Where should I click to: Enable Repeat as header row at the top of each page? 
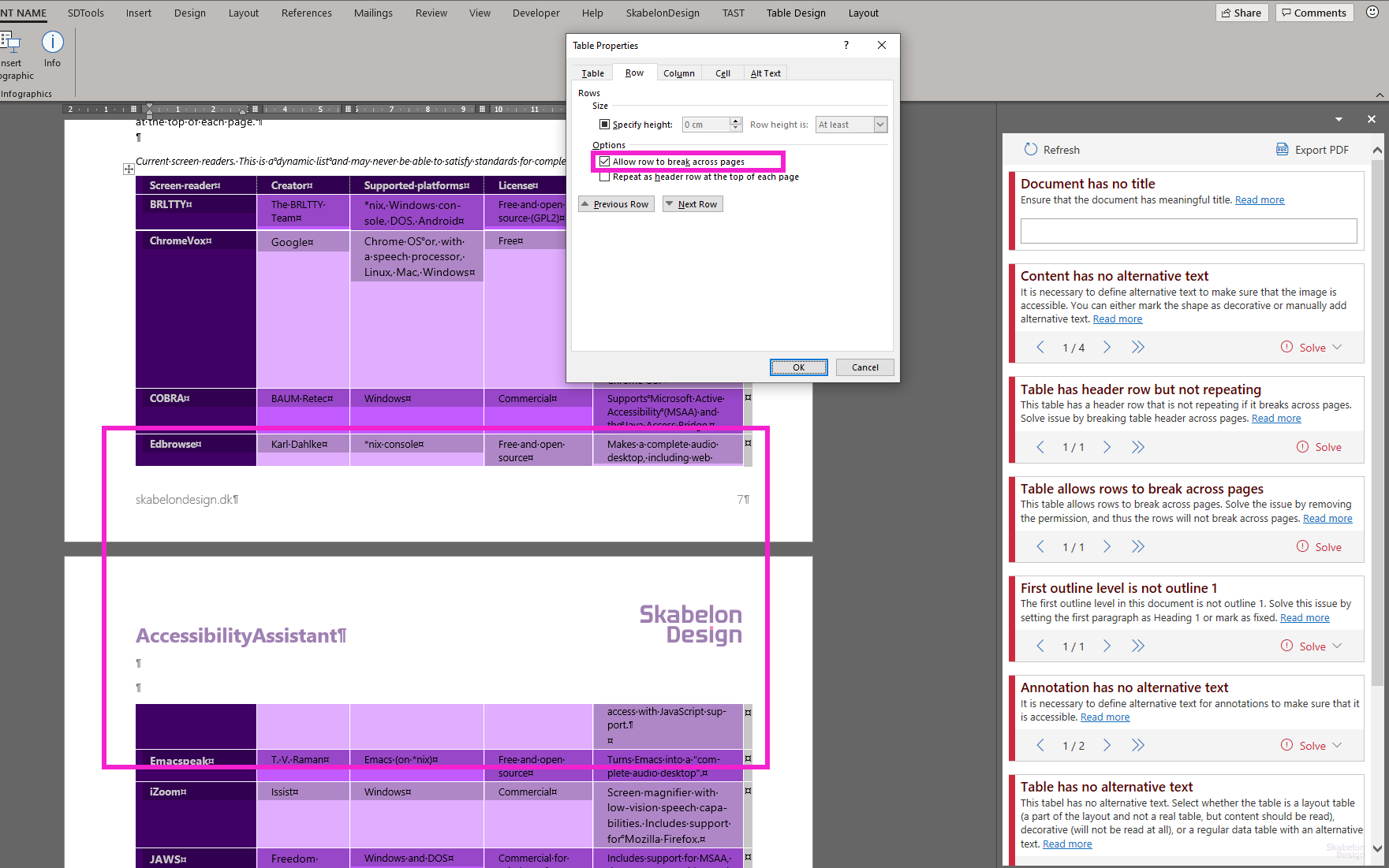604,177
